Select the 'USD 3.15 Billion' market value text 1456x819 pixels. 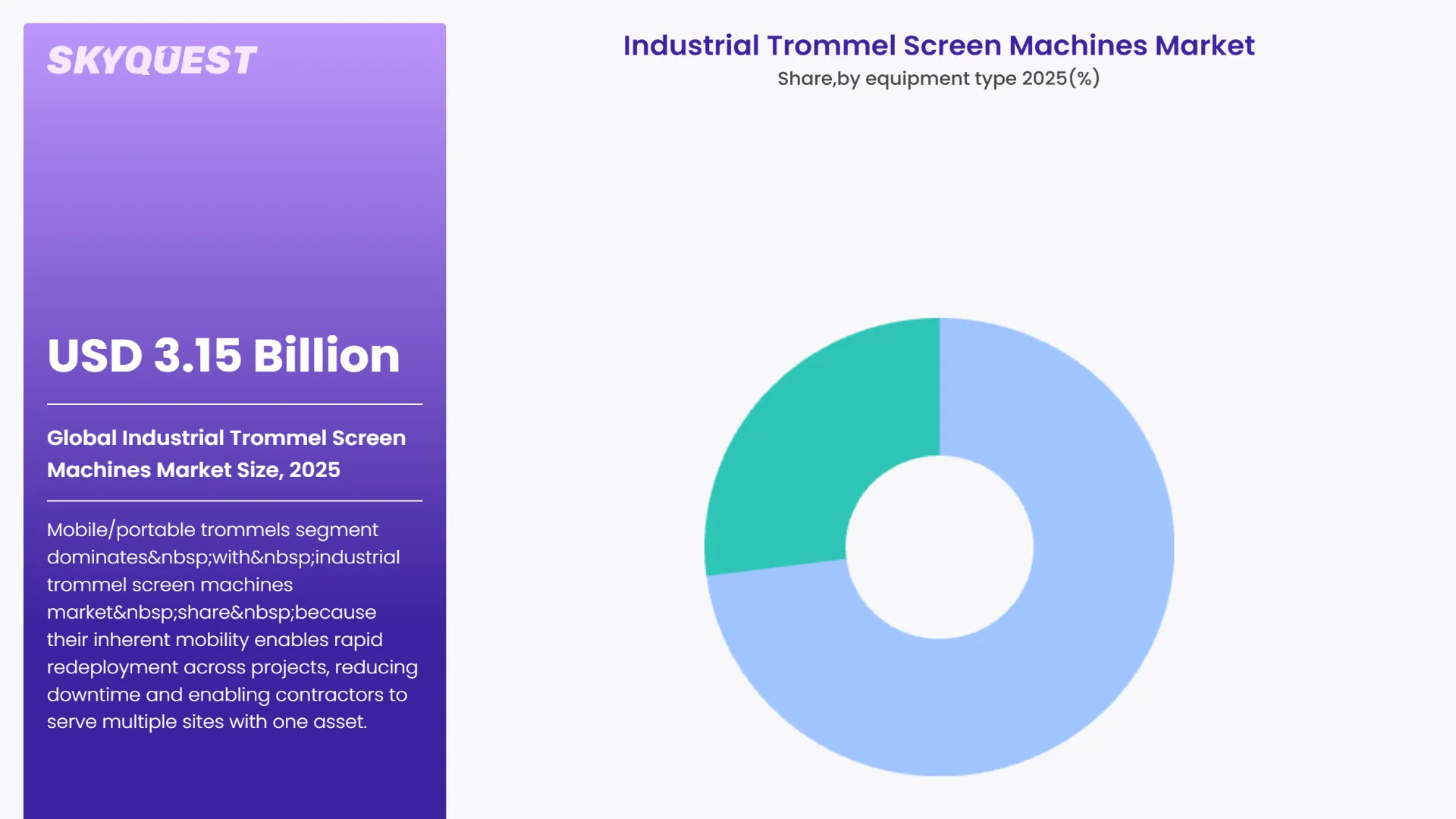pyautogui.click(x=224, y=355)
